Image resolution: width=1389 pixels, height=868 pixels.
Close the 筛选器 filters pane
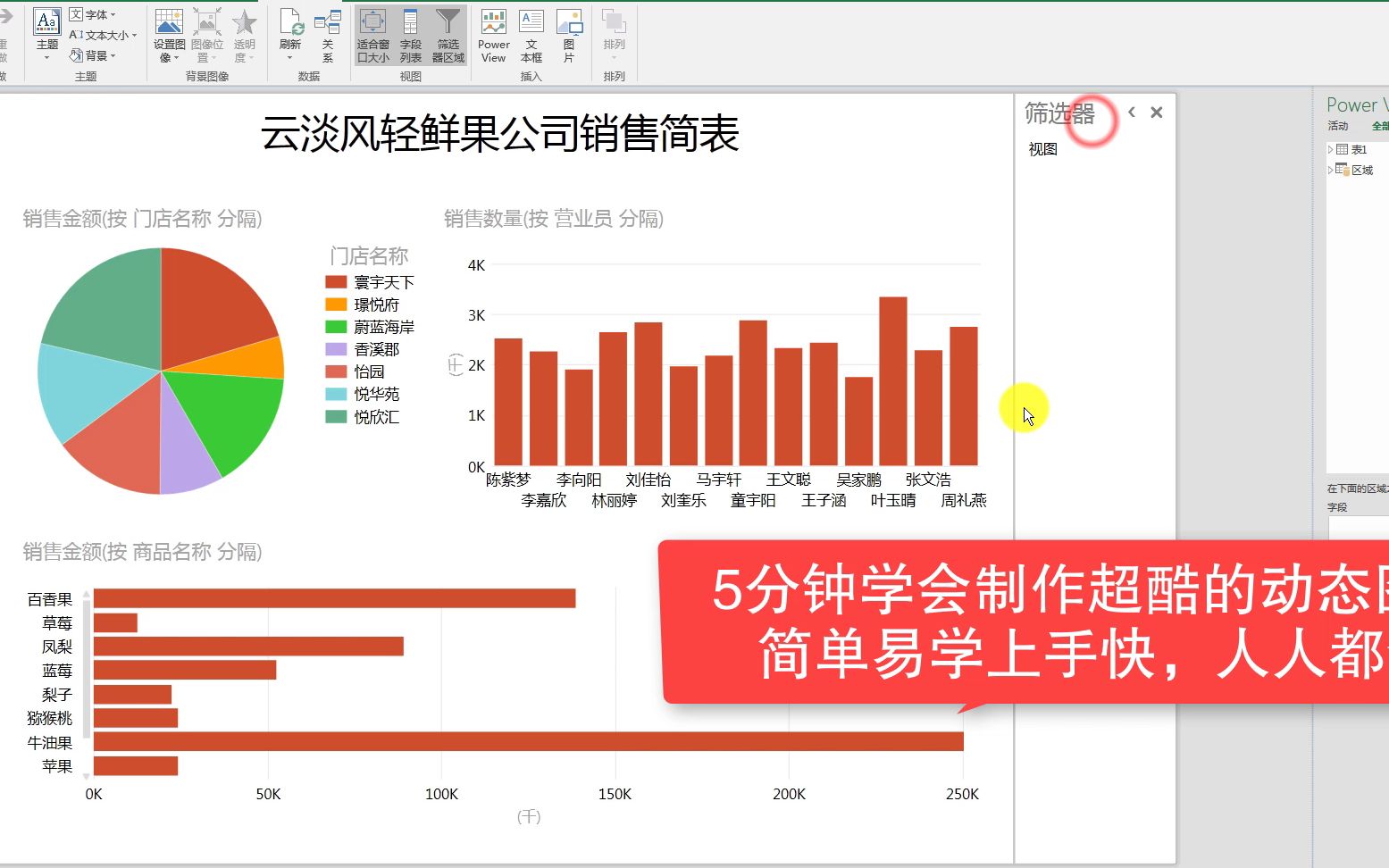coord(1157,112)
